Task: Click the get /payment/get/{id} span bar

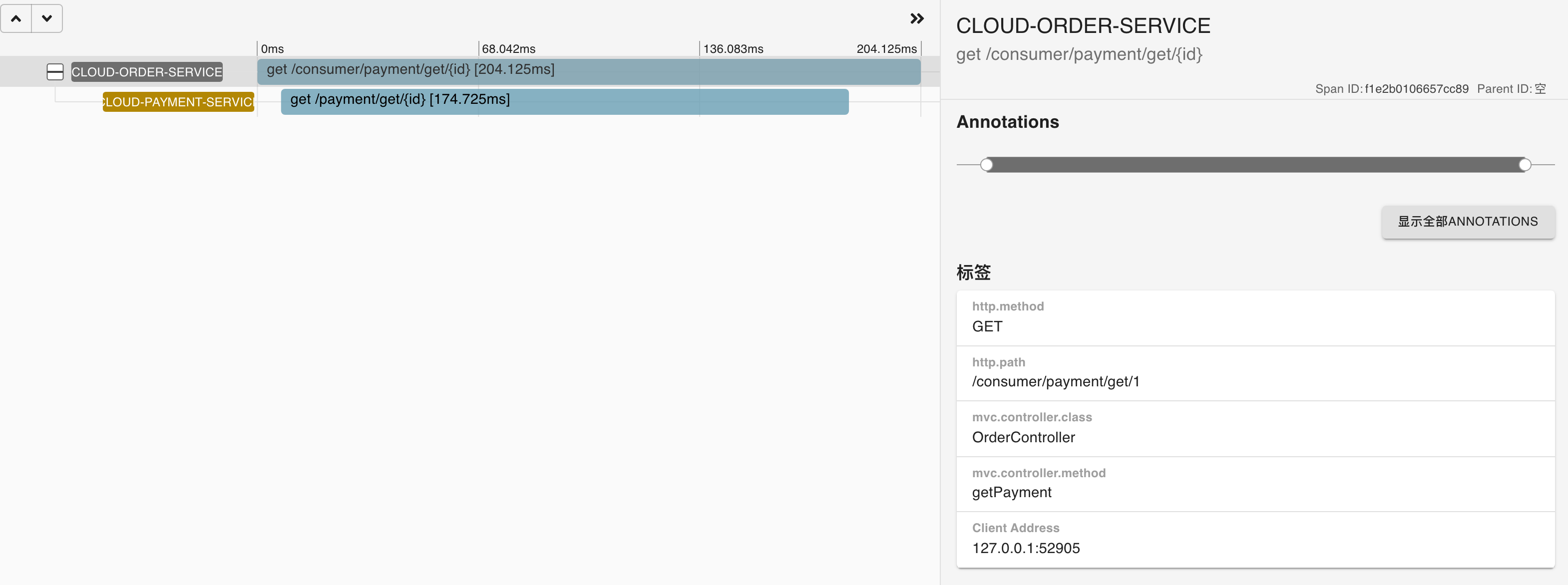Action: (x=564, y=102)
